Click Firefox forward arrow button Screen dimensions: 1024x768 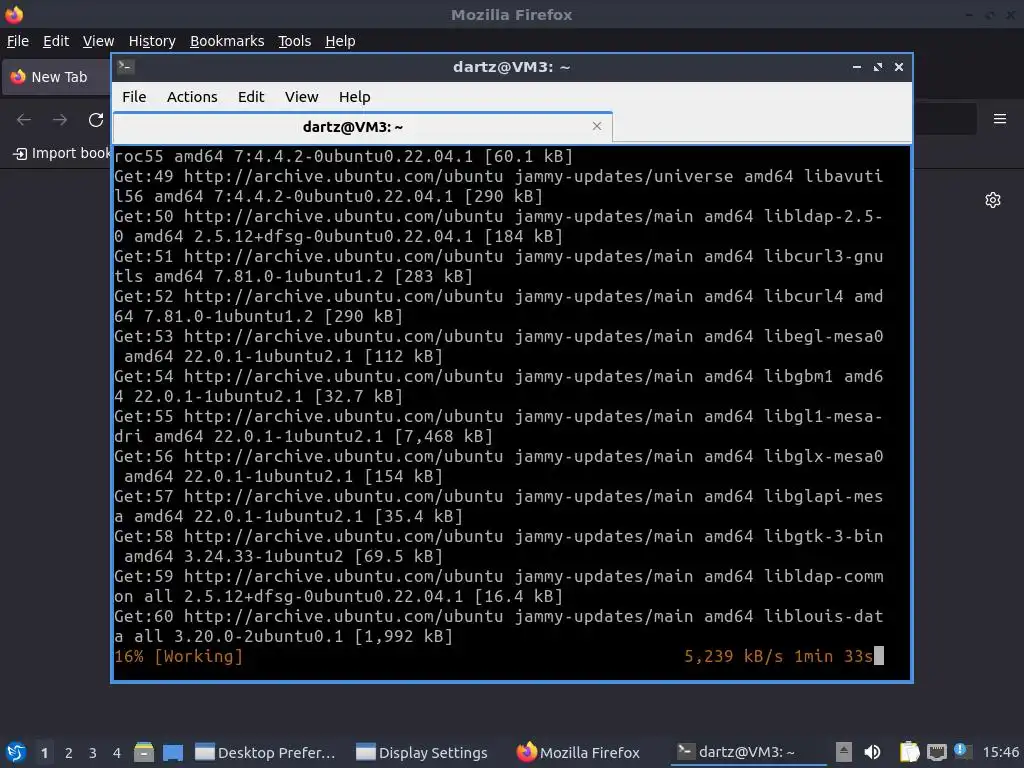(60, 120)
